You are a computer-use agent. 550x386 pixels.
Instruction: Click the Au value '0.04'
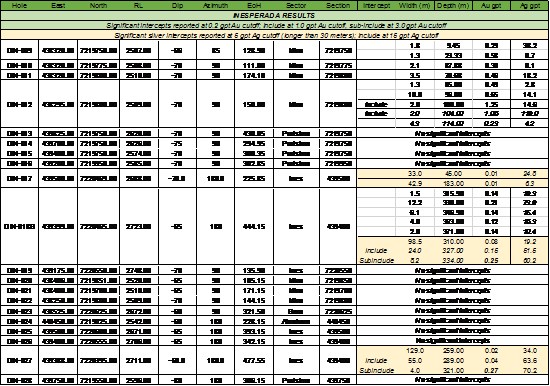(491, 360)
